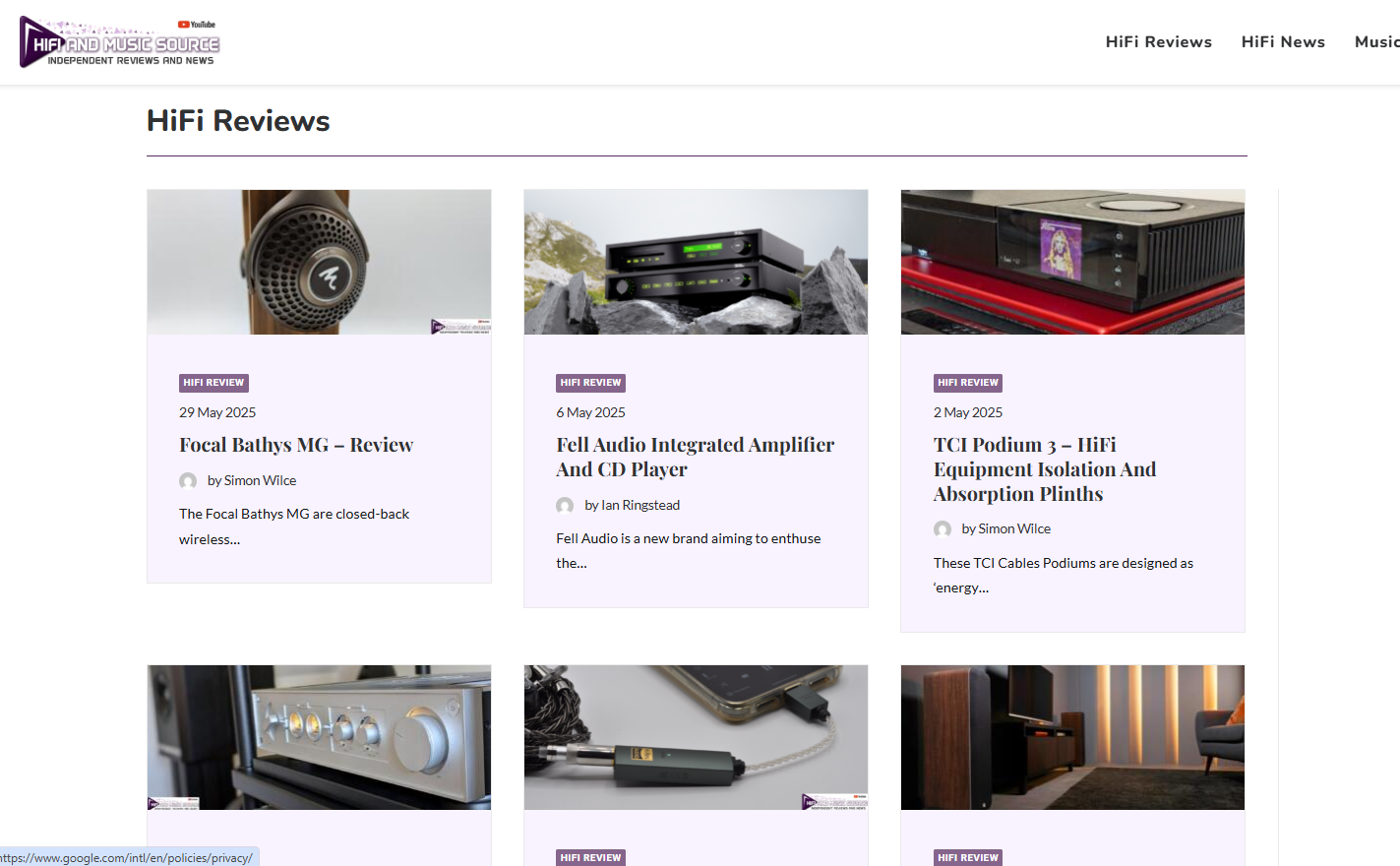Open Fell Audio Integrated Amplifier article title
This screenshot has width=1400, height=866.
695,458
